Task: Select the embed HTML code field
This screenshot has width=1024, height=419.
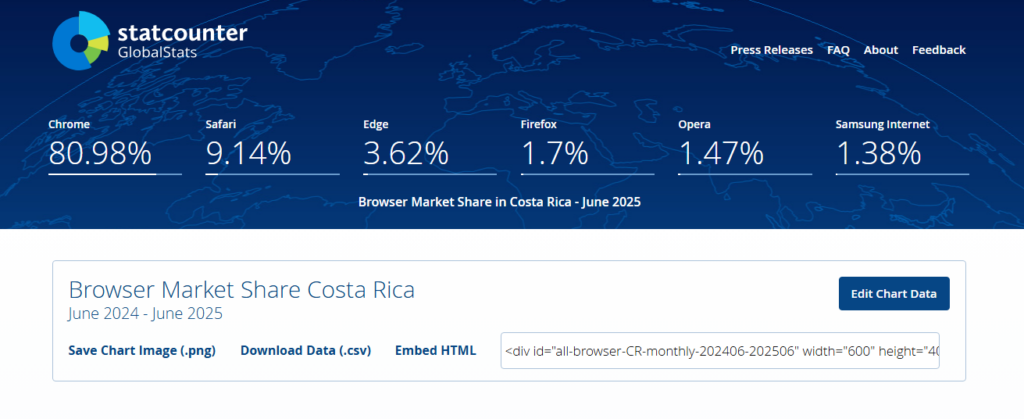Action: pyautogui.click(x=720, y=350)
